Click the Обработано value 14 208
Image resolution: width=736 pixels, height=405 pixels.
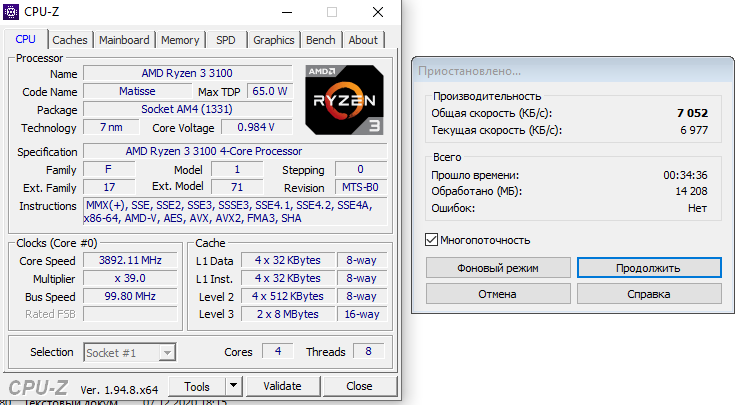691,191
